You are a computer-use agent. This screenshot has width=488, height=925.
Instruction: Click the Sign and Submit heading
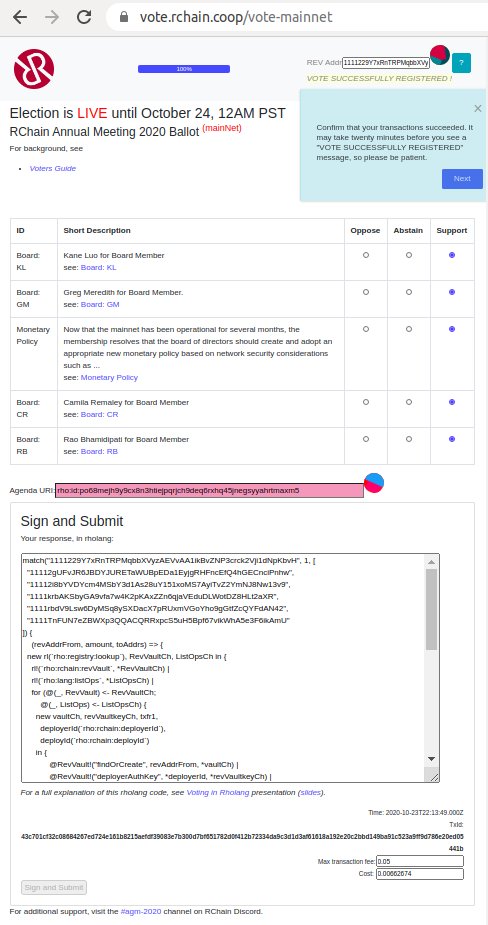pos(72,521)
